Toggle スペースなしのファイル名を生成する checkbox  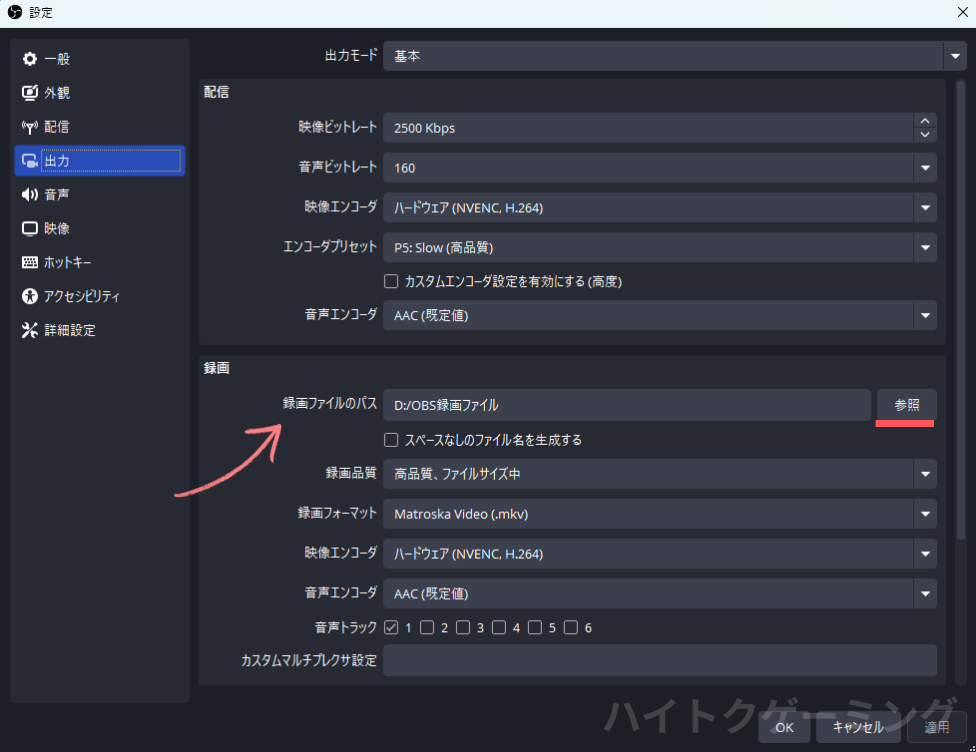[x=391, y=440]
